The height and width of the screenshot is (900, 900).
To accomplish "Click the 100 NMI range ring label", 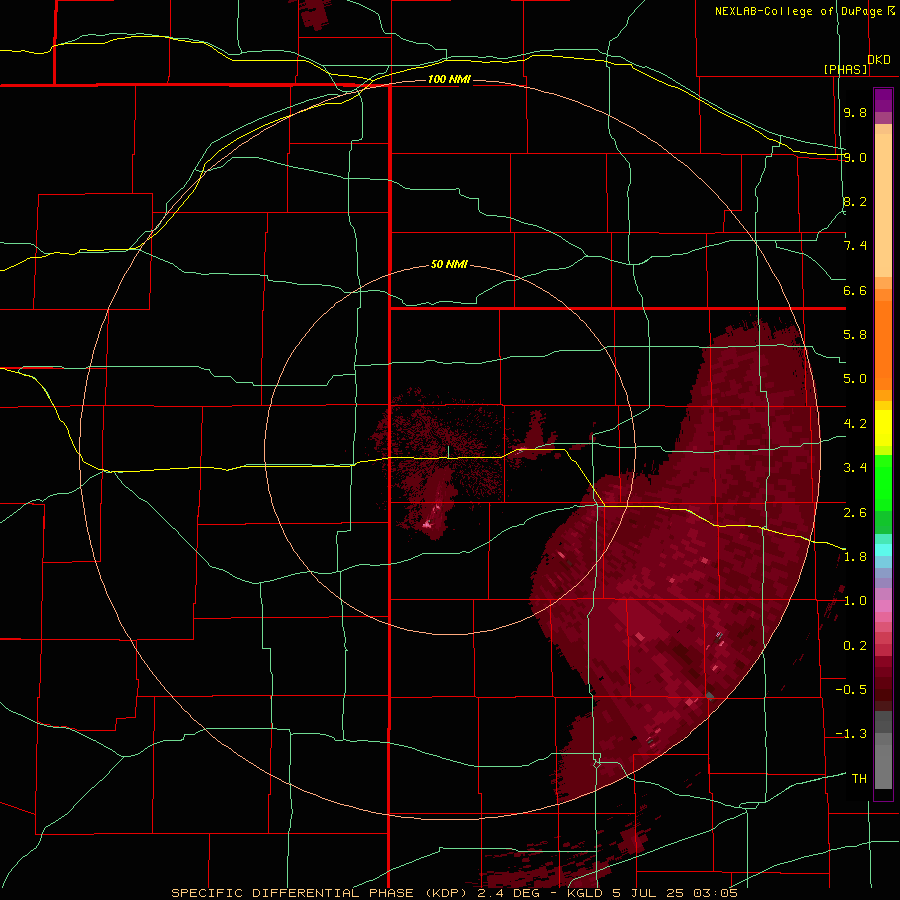I will pos(449,79).
